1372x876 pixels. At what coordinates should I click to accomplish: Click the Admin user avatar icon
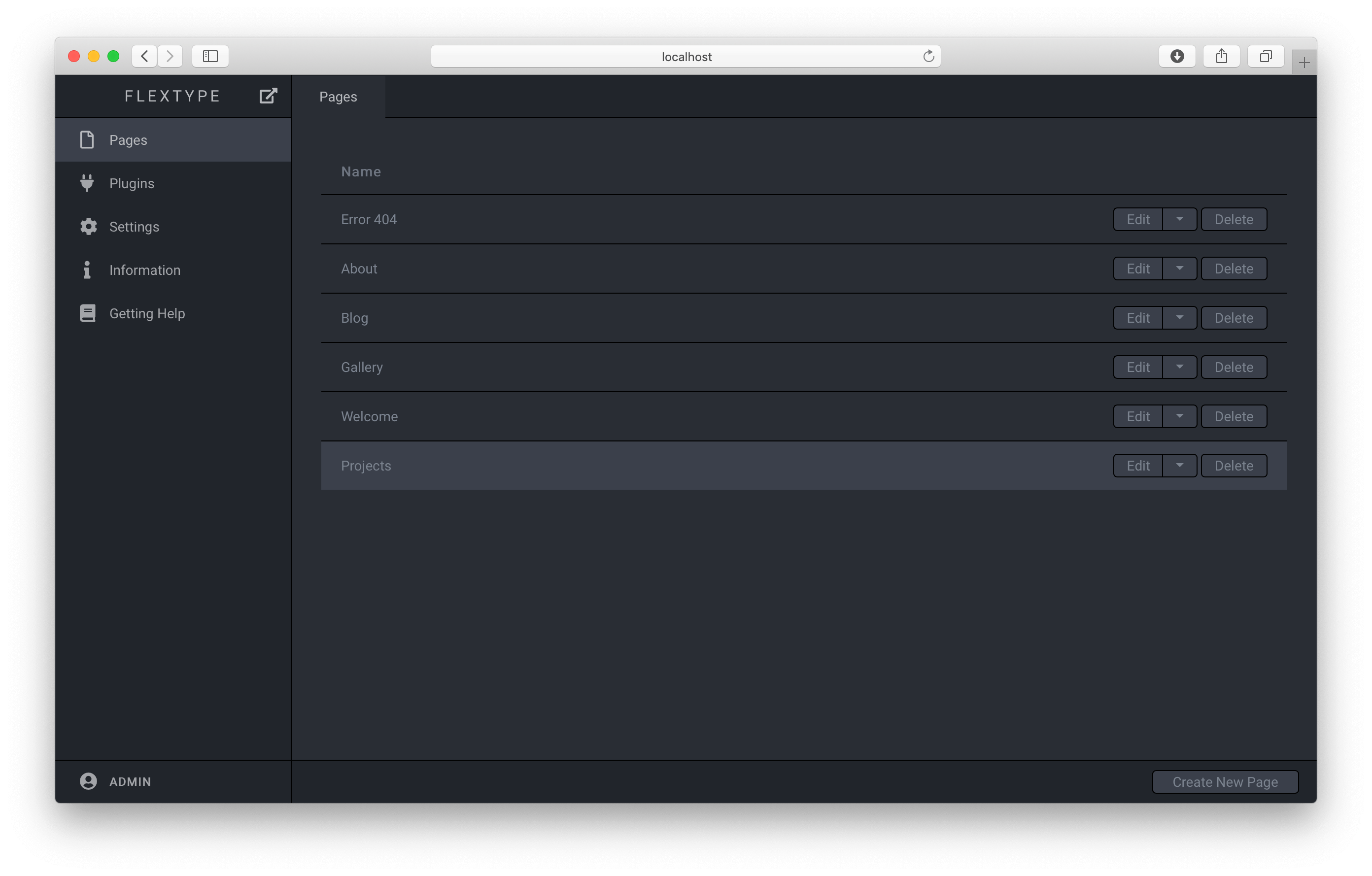tap(88, 781)
